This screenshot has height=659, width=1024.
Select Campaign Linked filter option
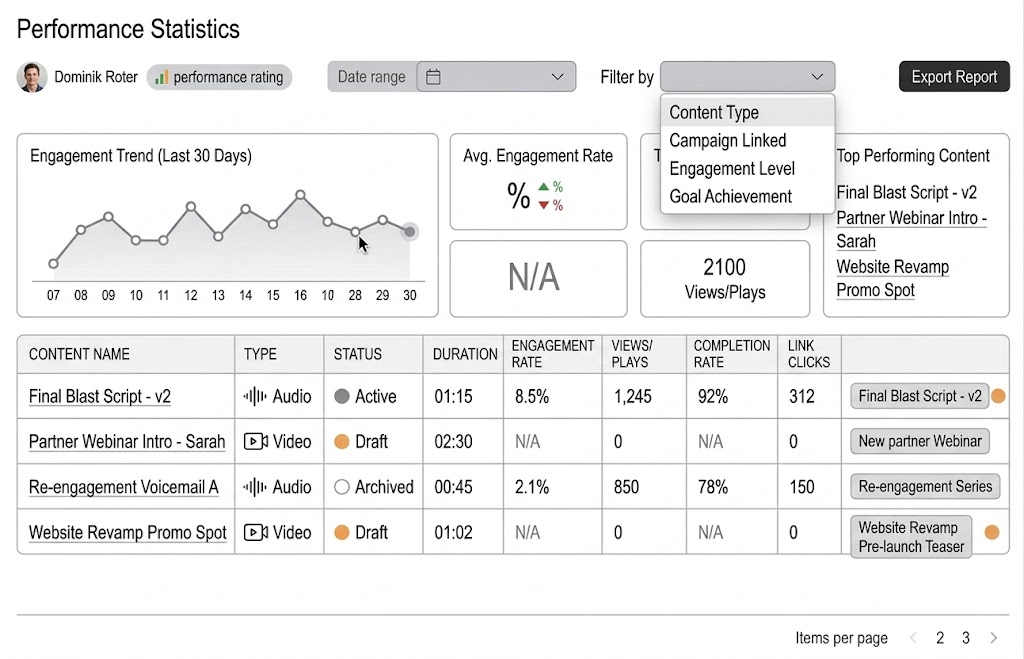(747, 140)
